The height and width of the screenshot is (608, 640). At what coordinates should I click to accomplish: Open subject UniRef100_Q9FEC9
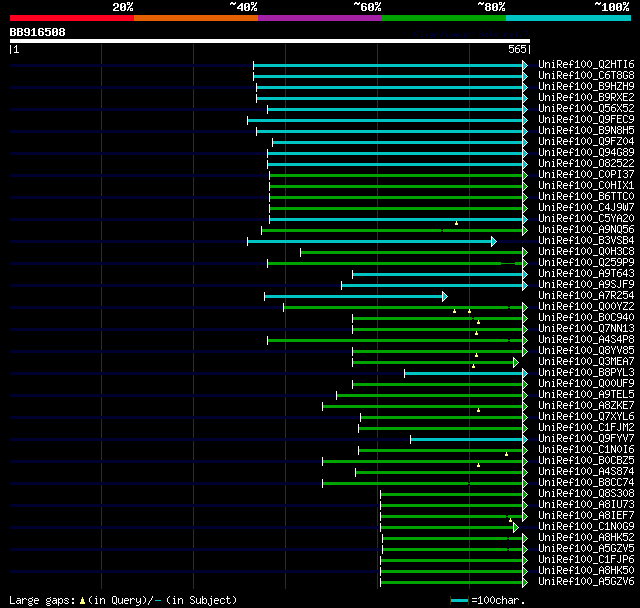[586, 120]
